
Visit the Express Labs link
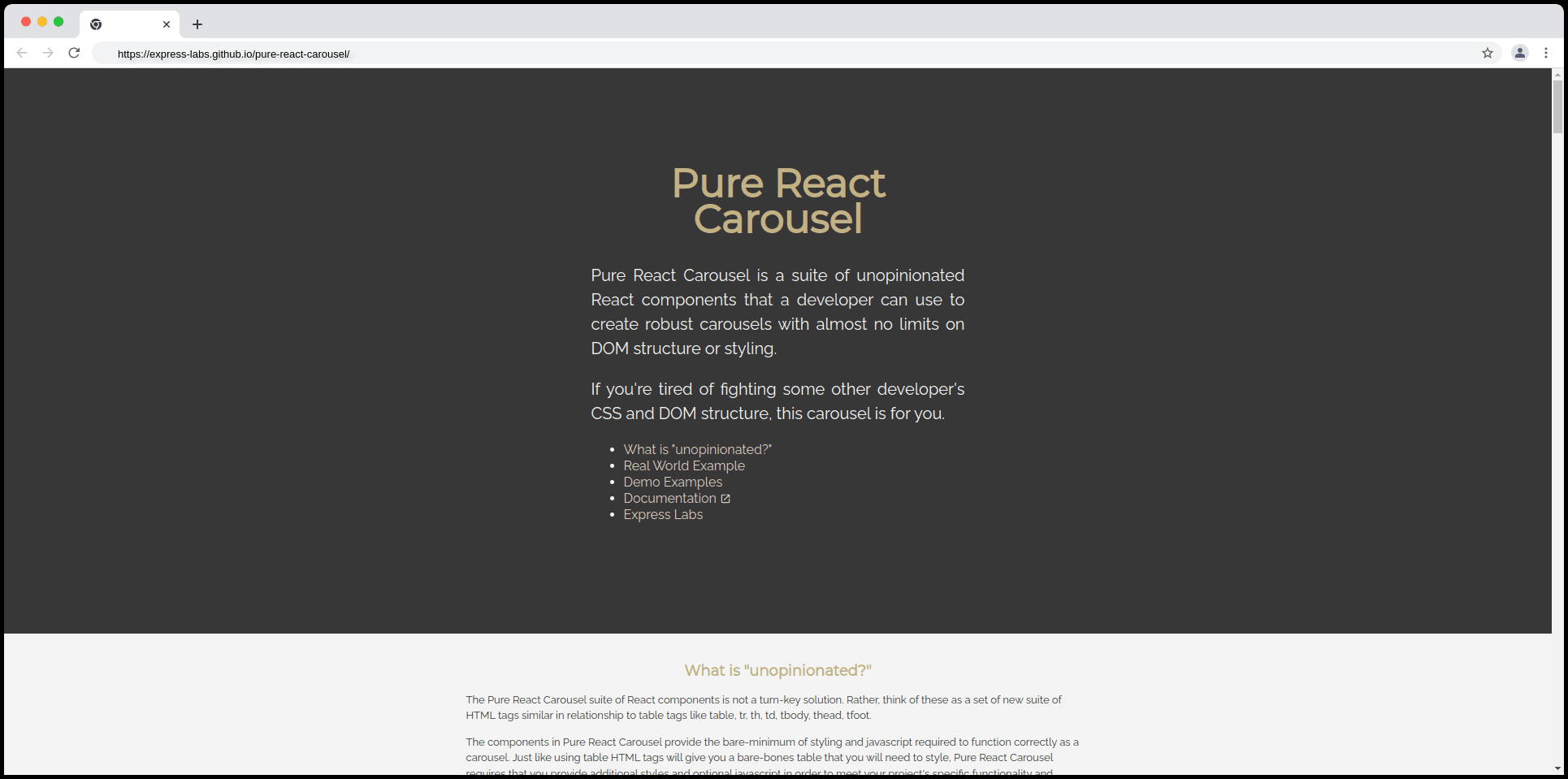663,514
